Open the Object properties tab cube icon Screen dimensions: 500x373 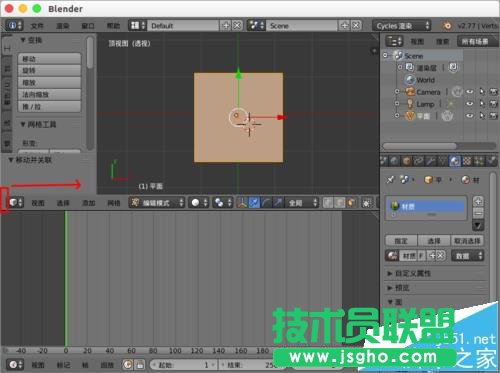(406, 161)
